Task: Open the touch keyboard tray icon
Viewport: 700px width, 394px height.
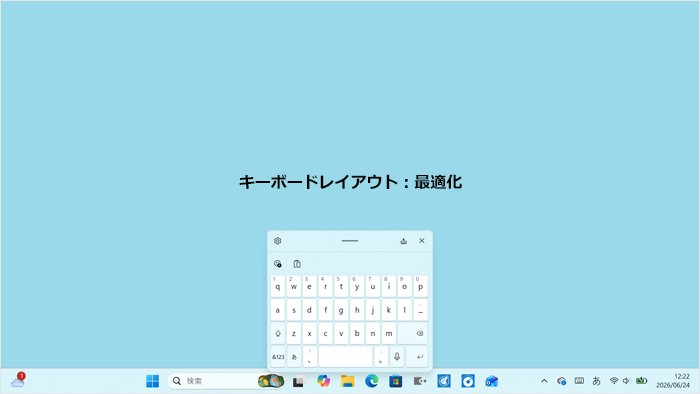Action: pyautogui.click(x=579, y=381)
